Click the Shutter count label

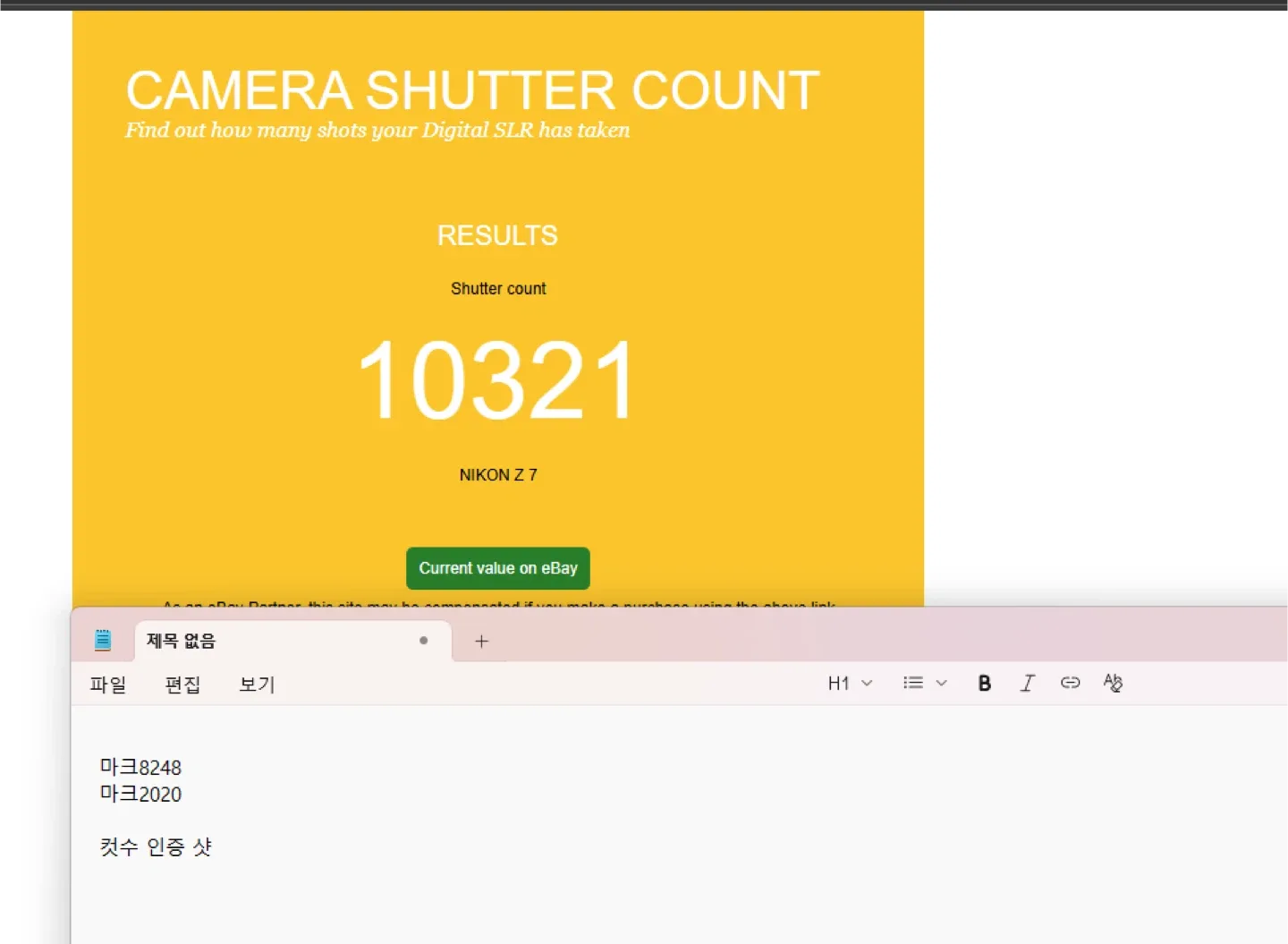[498, 289]
